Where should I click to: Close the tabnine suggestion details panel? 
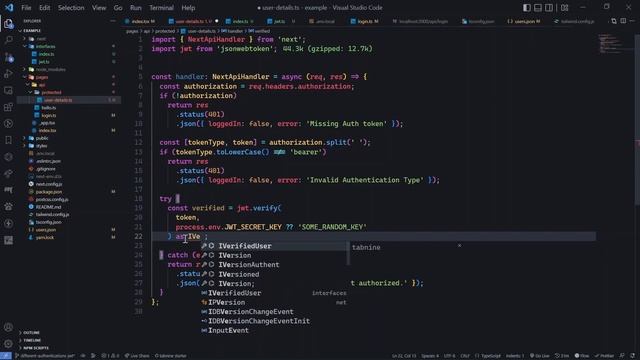460,245
